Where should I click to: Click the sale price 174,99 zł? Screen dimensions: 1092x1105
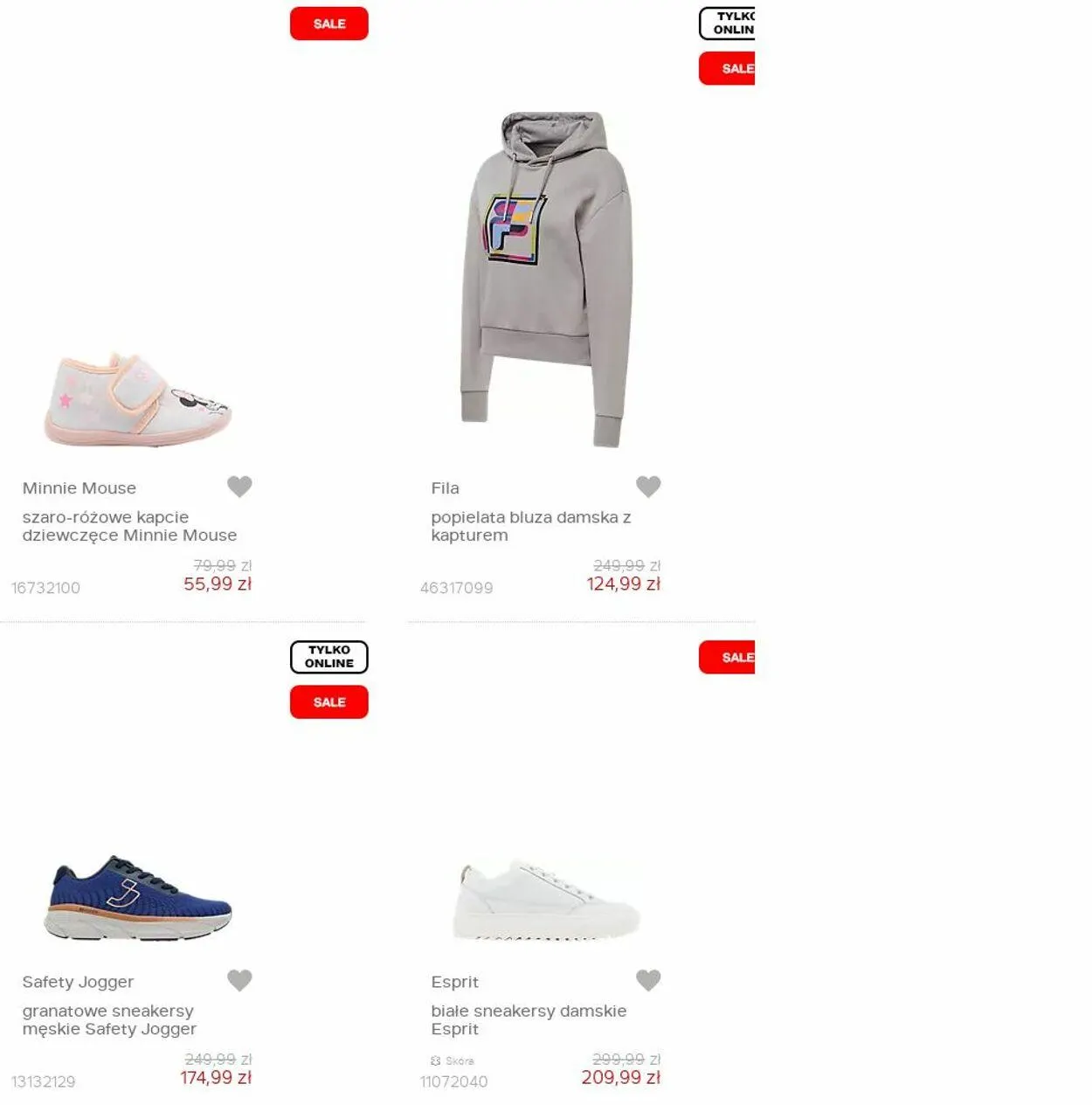(x=216, y=1078)
